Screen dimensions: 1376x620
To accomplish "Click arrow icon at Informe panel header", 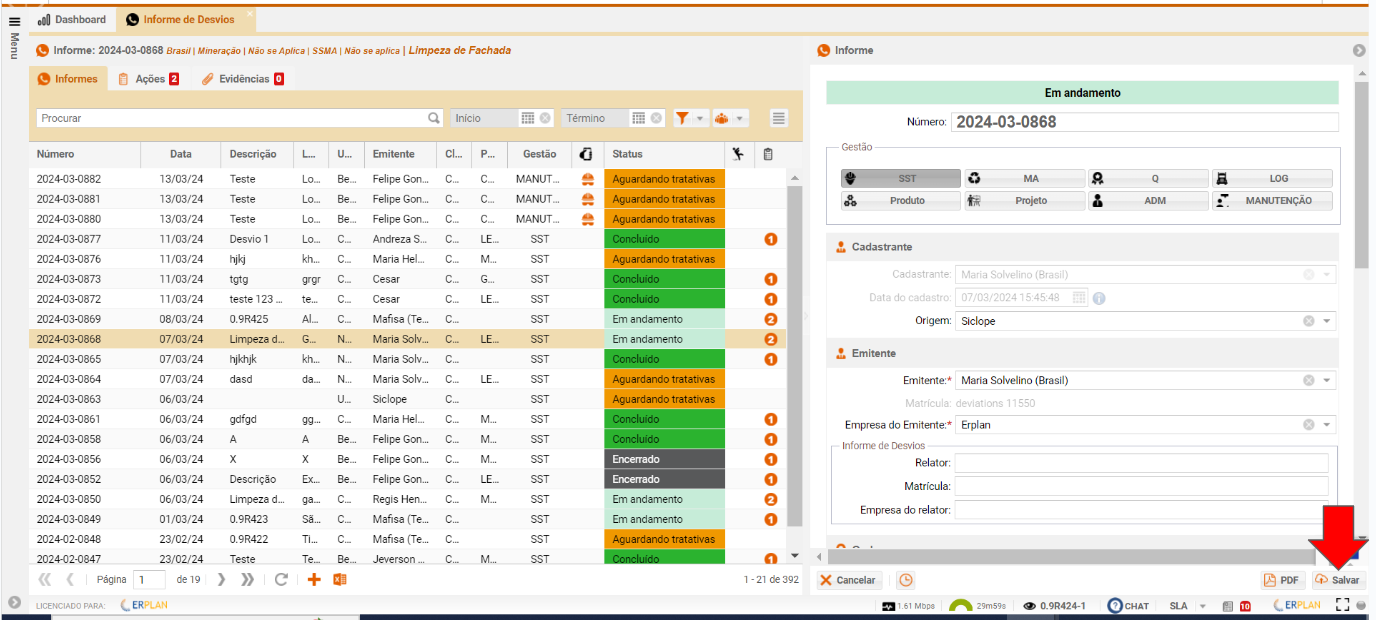I will 1359,50.
